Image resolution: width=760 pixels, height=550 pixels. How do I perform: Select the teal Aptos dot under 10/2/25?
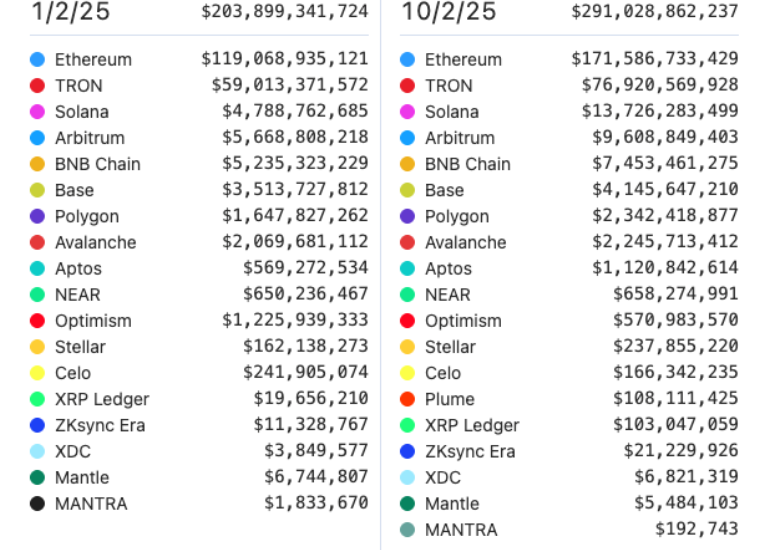(x=408, y=268)
